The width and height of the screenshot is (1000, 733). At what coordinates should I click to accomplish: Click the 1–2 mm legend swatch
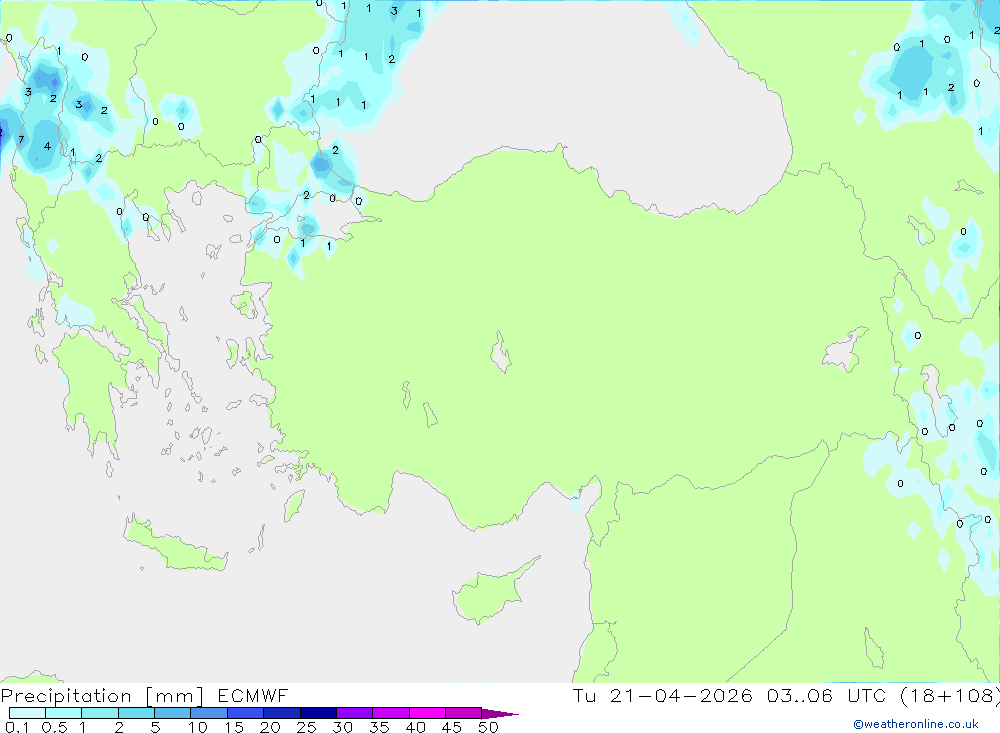[100, 713]
